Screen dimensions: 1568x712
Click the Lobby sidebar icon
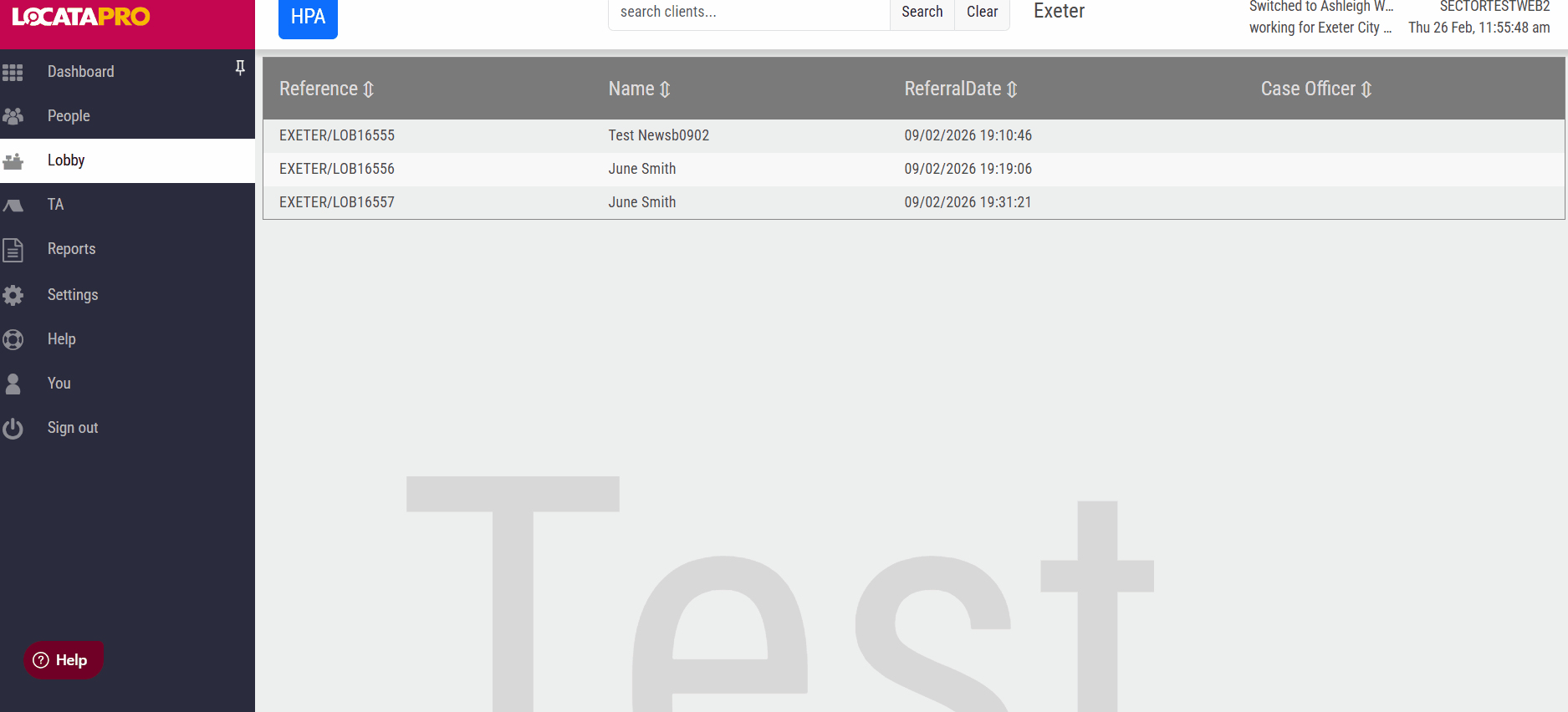(13, 161)
